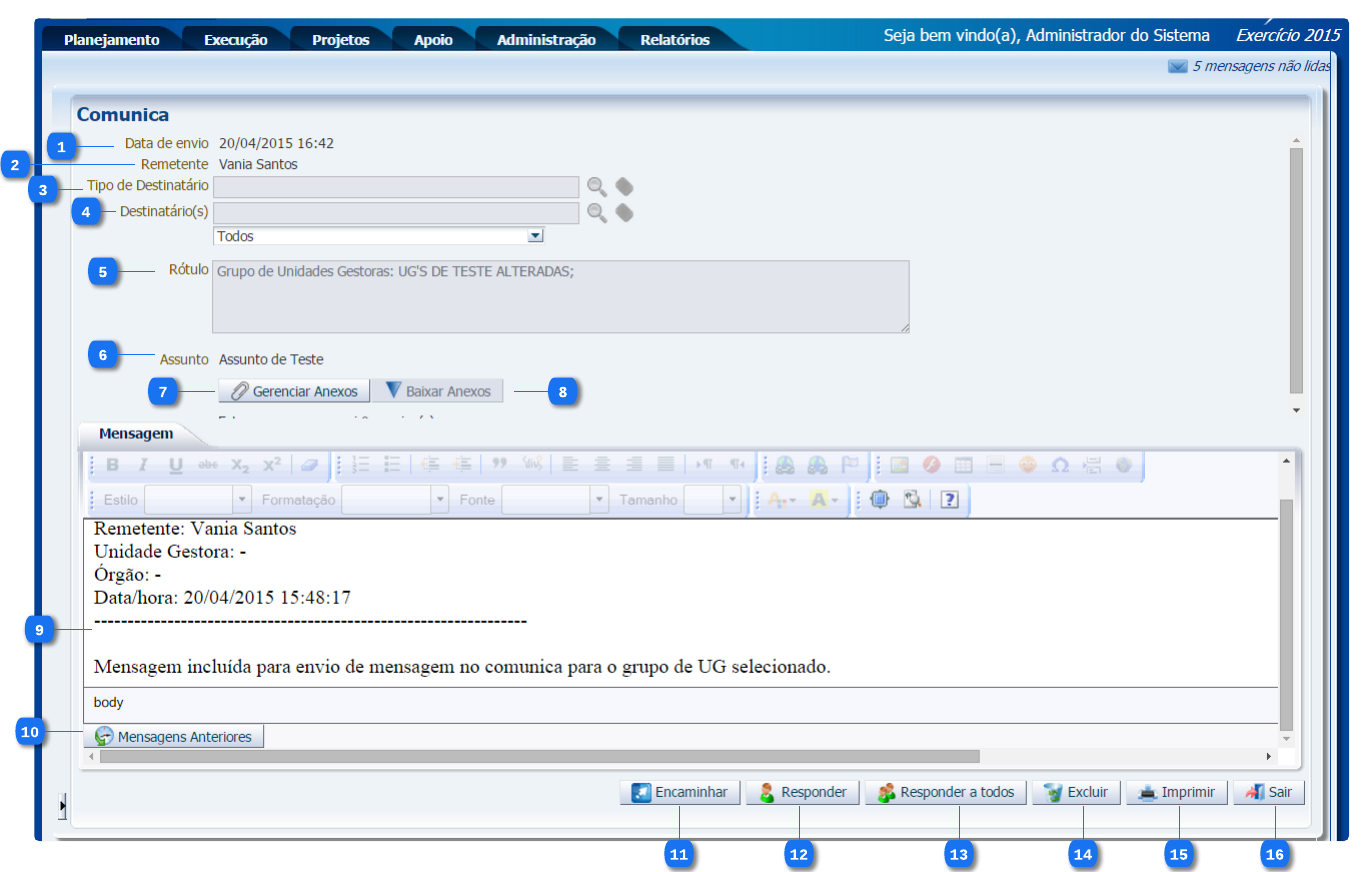Toggle italic formatting in message editor
Image resolution: width=1371 pixels, height=872 pixels.
click(143, 465)
